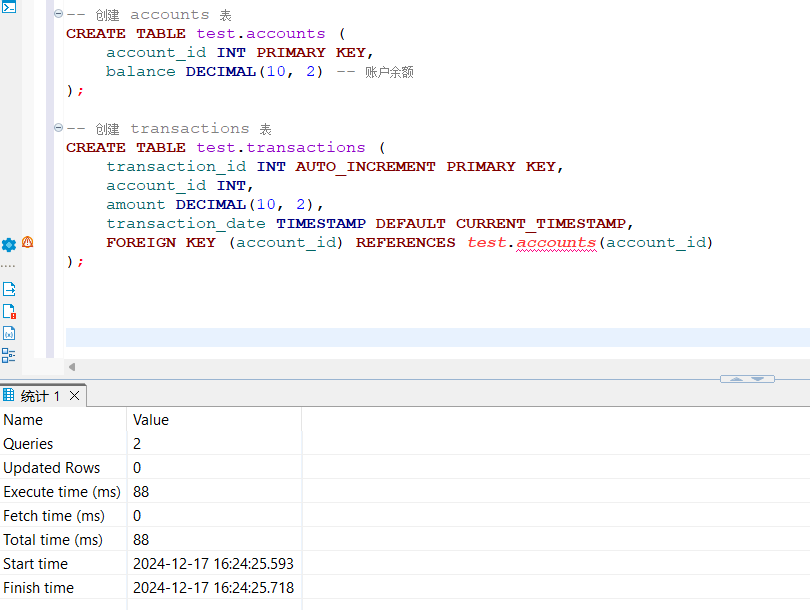810x610 pixels.
Task: Click the variables document icon
Action: coord(9,333)
